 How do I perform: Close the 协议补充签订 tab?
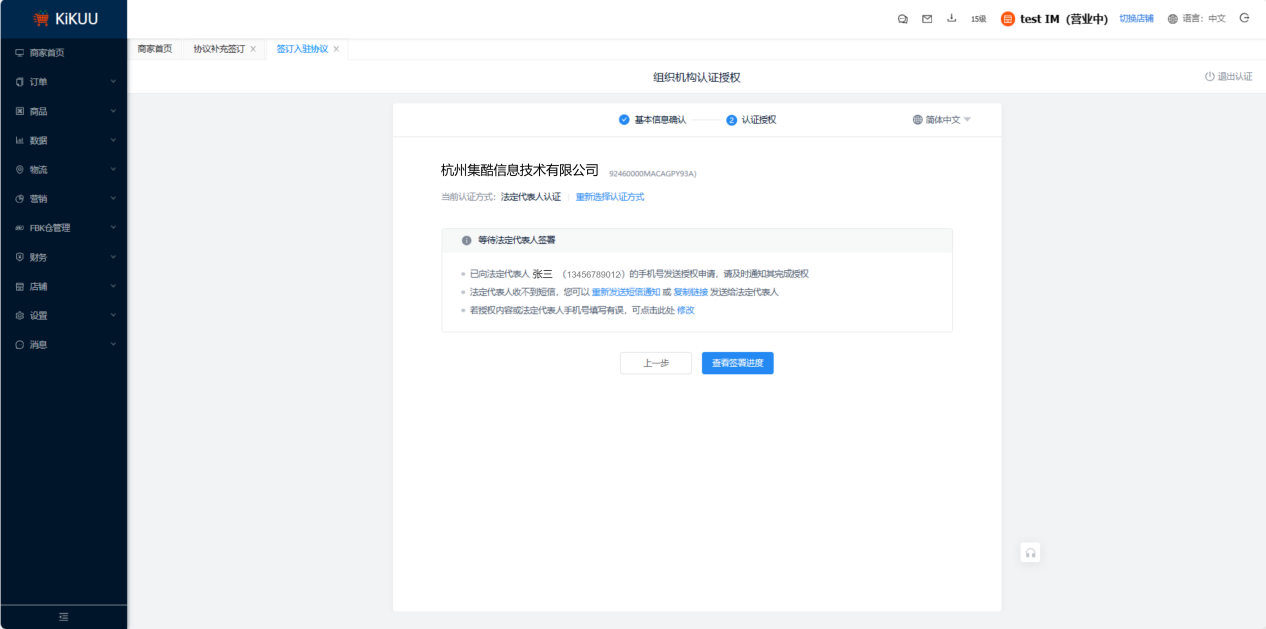click(253, 49)
